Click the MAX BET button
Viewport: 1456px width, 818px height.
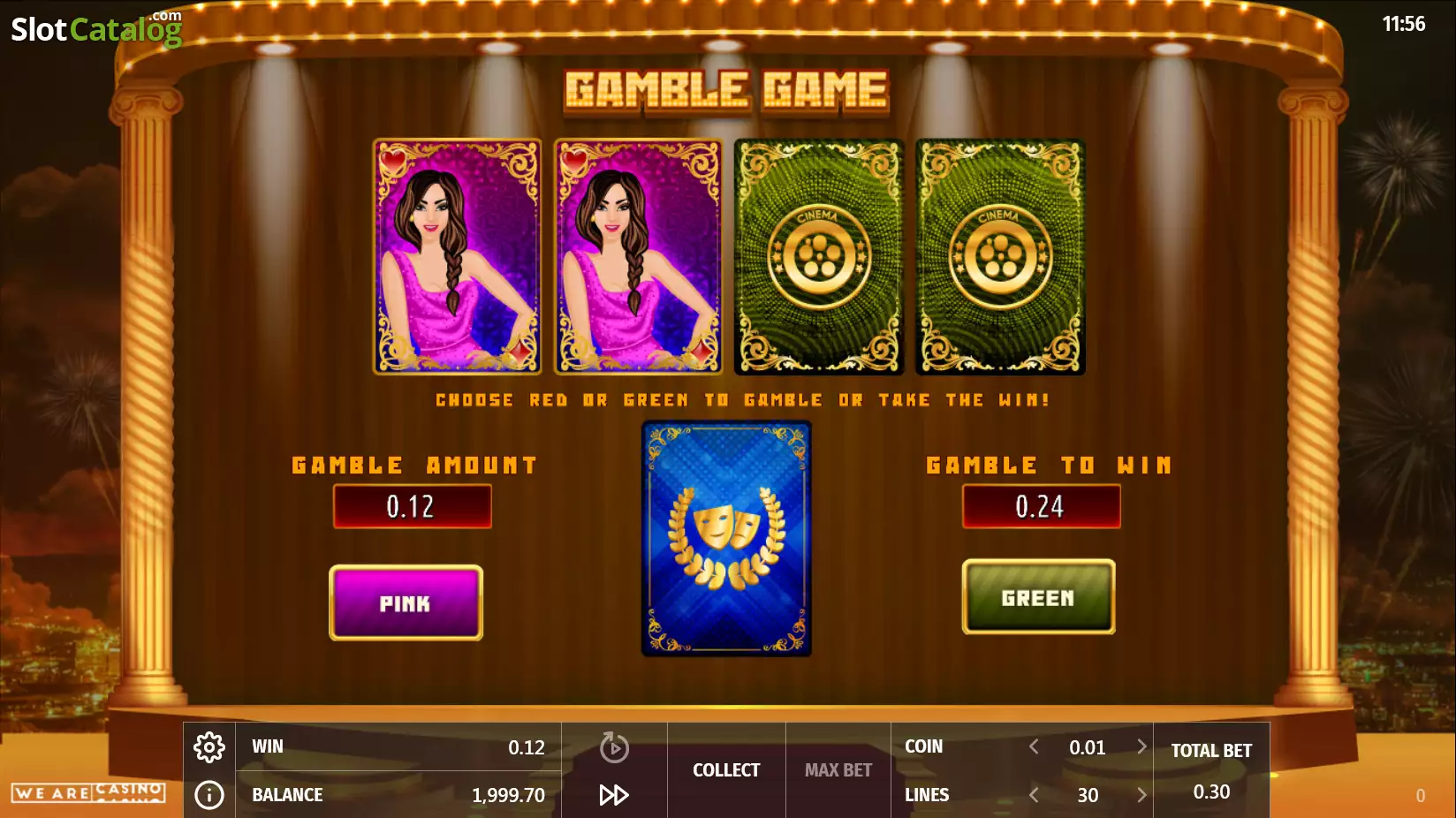[838, 770]
